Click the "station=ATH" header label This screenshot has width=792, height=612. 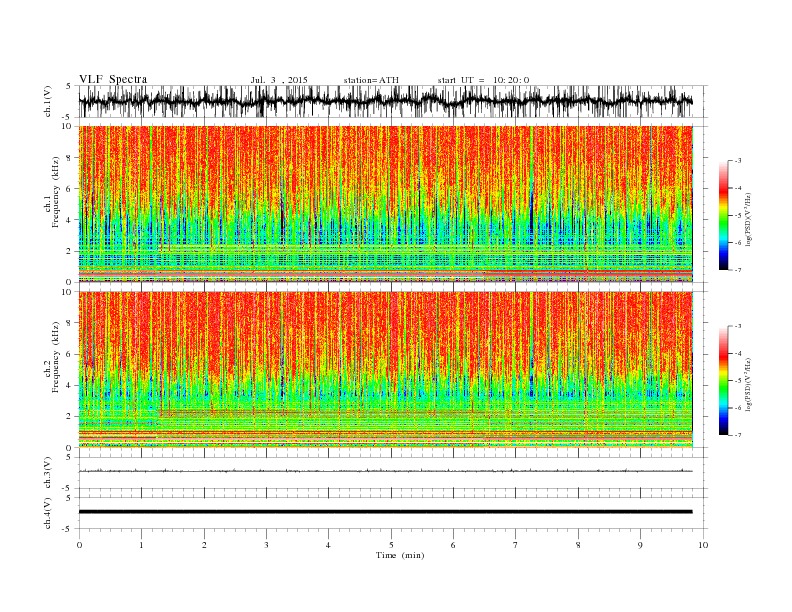pyautogui.click(x=371, y=80)
